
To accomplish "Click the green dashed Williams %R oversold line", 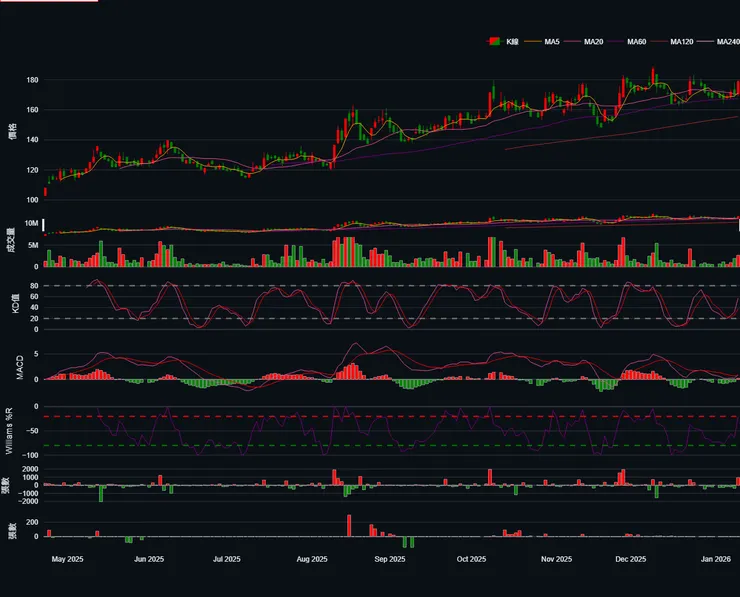I will (392, 446).
